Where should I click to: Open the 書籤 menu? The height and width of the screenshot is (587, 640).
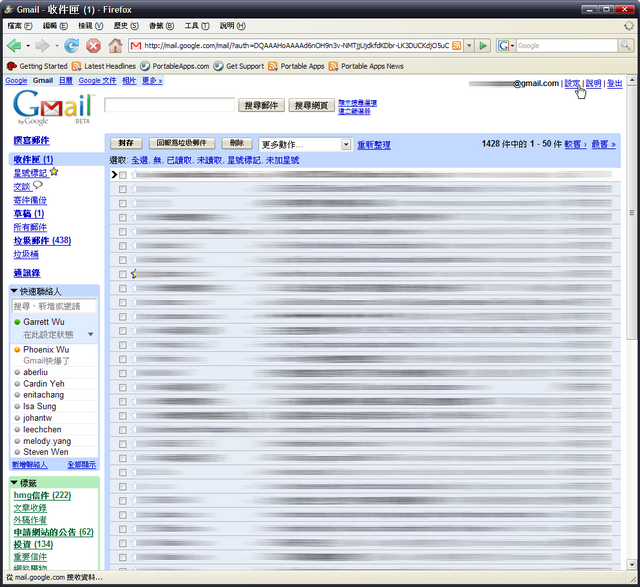[x=161, y=26]
